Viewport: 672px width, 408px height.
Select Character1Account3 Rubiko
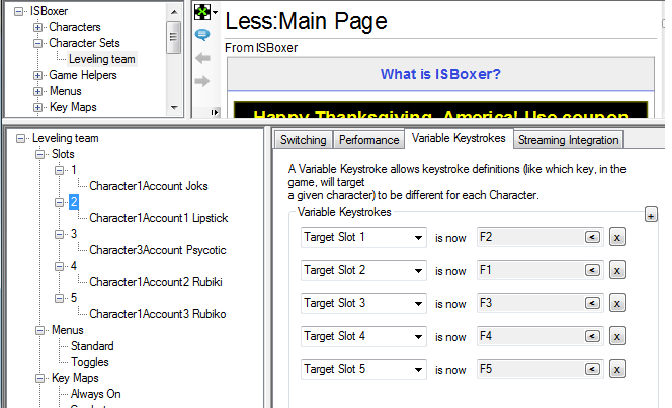coord(158,314)
